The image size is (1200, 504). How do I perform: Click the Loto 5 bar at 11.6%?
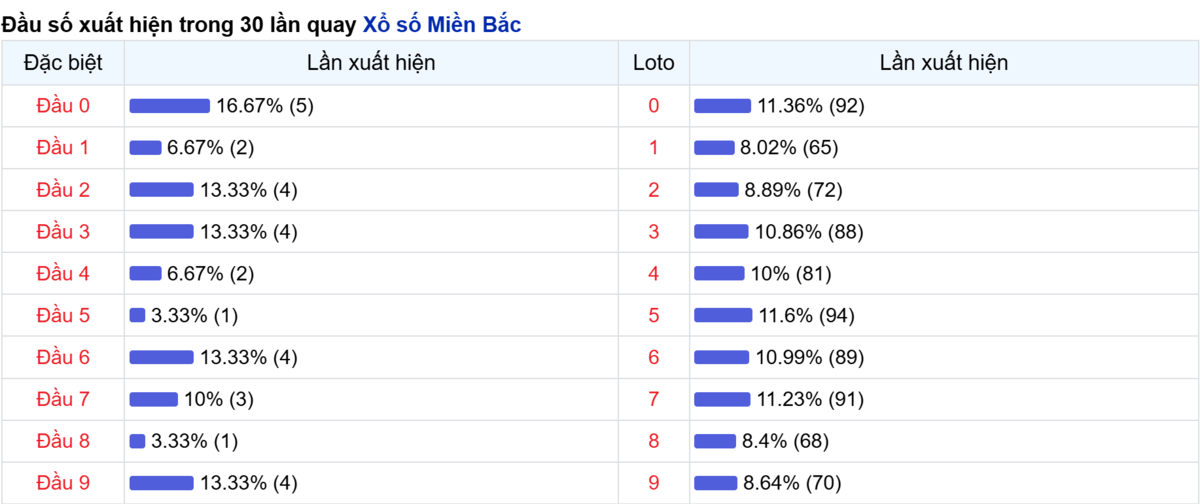tap(723, 316)
